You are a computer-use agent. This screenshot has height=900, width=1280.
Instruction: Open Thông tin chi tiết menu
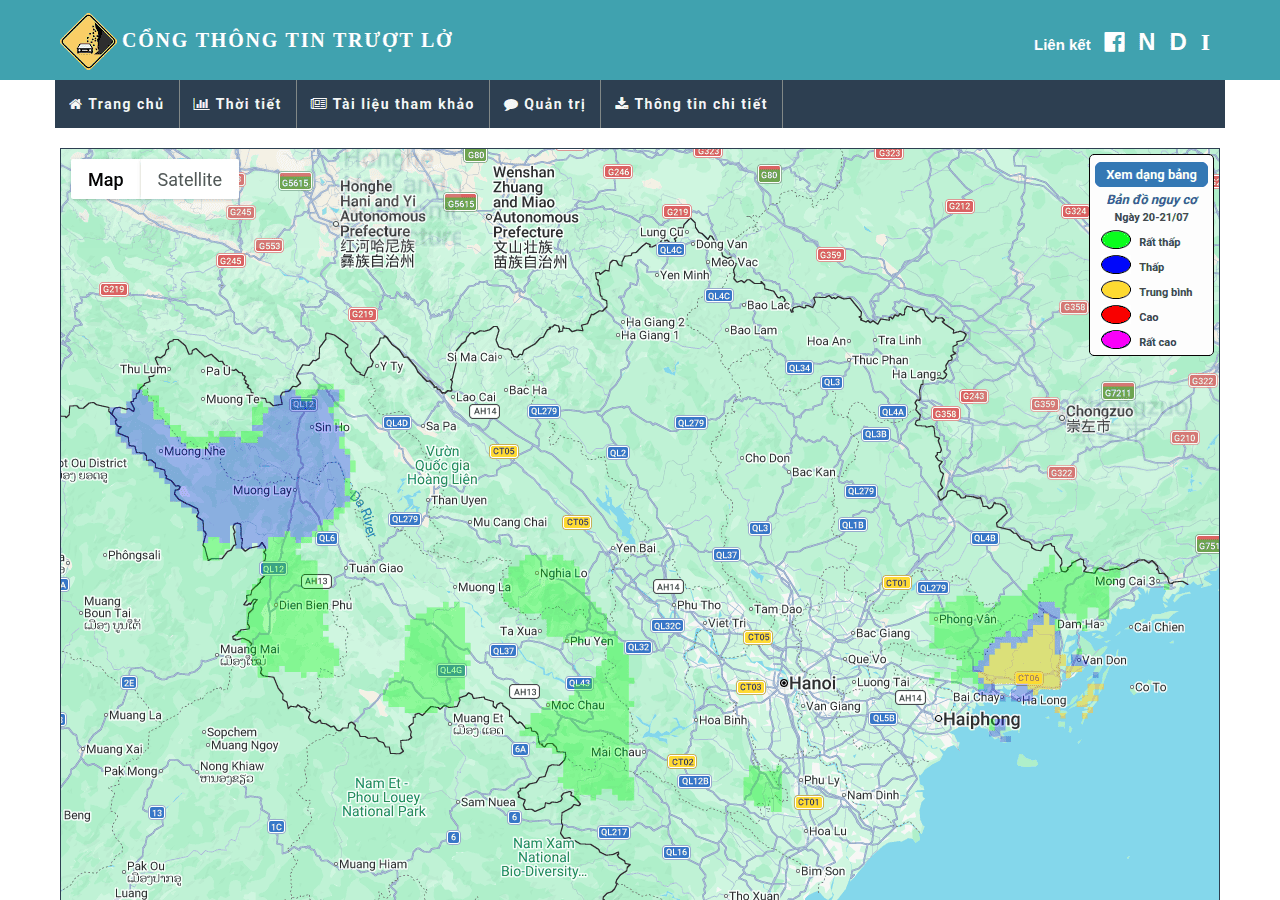(x=691, y=104)
